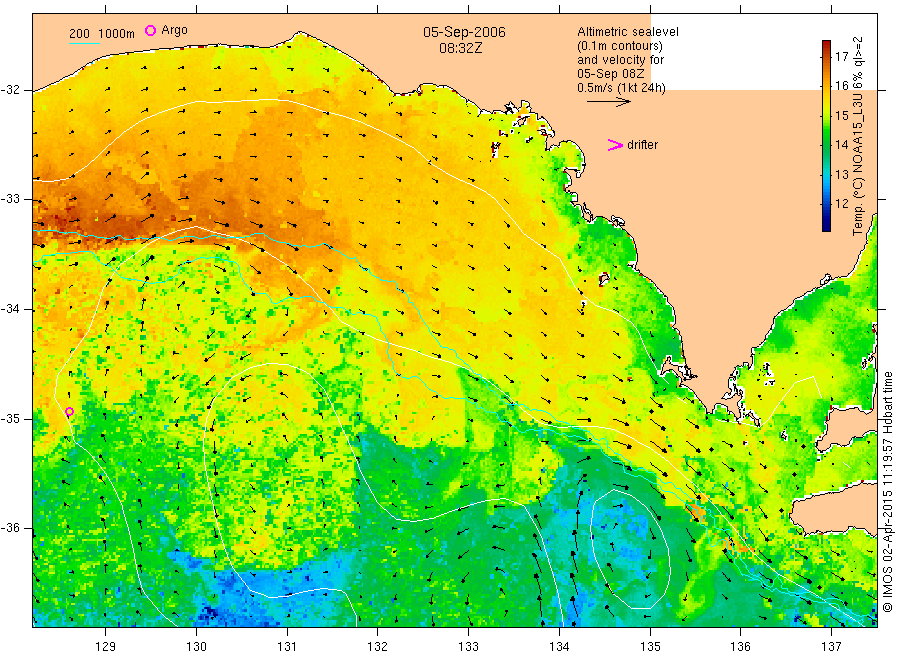Click the temperature color bar
The width and height of the screenshot is (900, 660).
tap(826, 136)
